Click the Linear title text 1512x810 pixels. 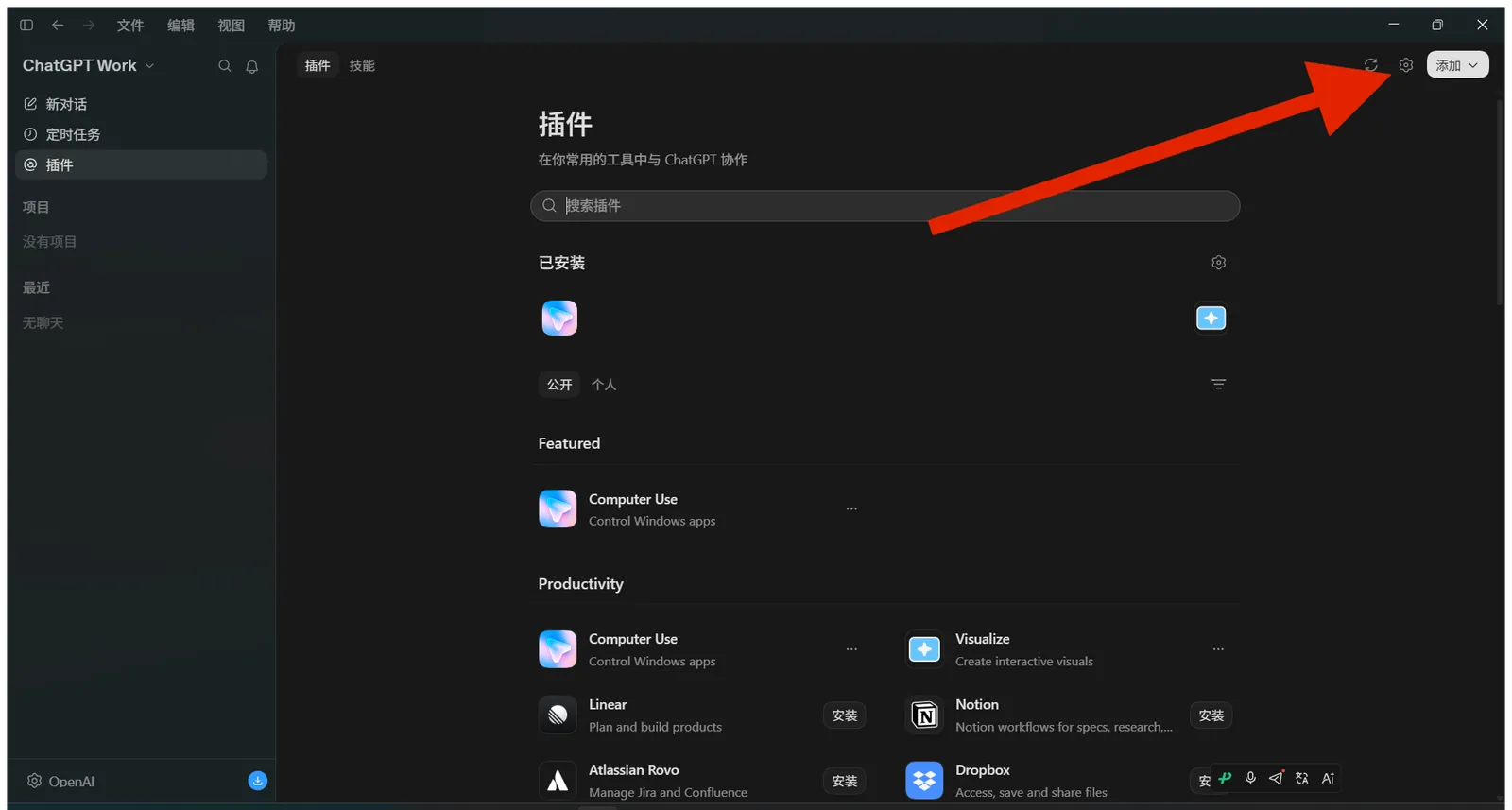point(608,705)
